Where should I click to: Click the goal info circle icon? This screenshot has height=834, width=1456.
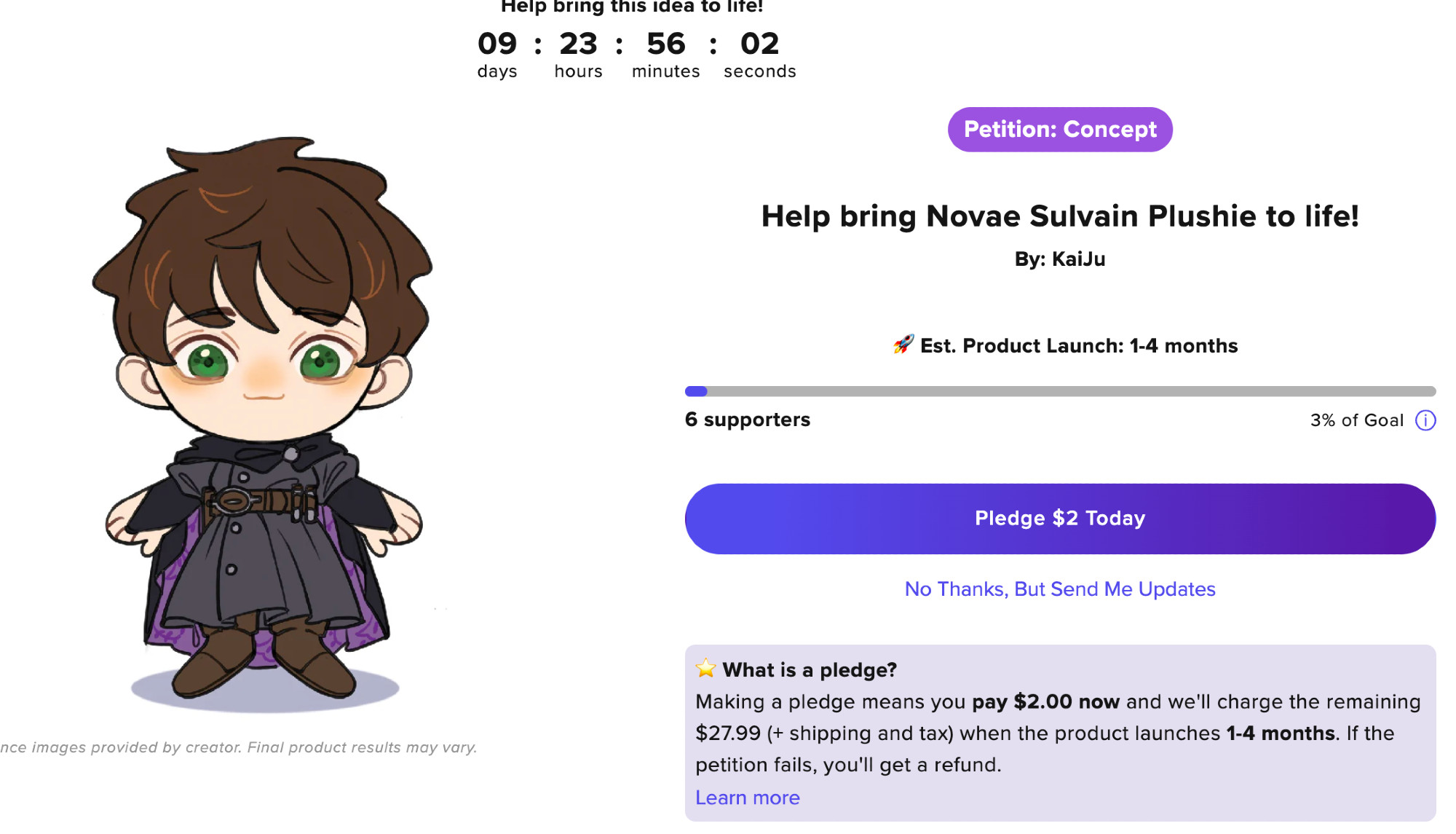pos(1425,420)
